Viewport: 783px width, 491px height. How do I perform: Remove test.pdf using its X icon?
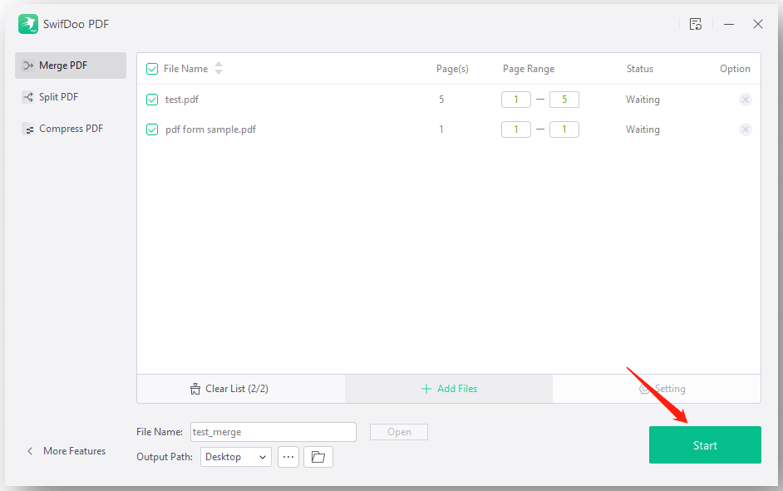(745, 99)
